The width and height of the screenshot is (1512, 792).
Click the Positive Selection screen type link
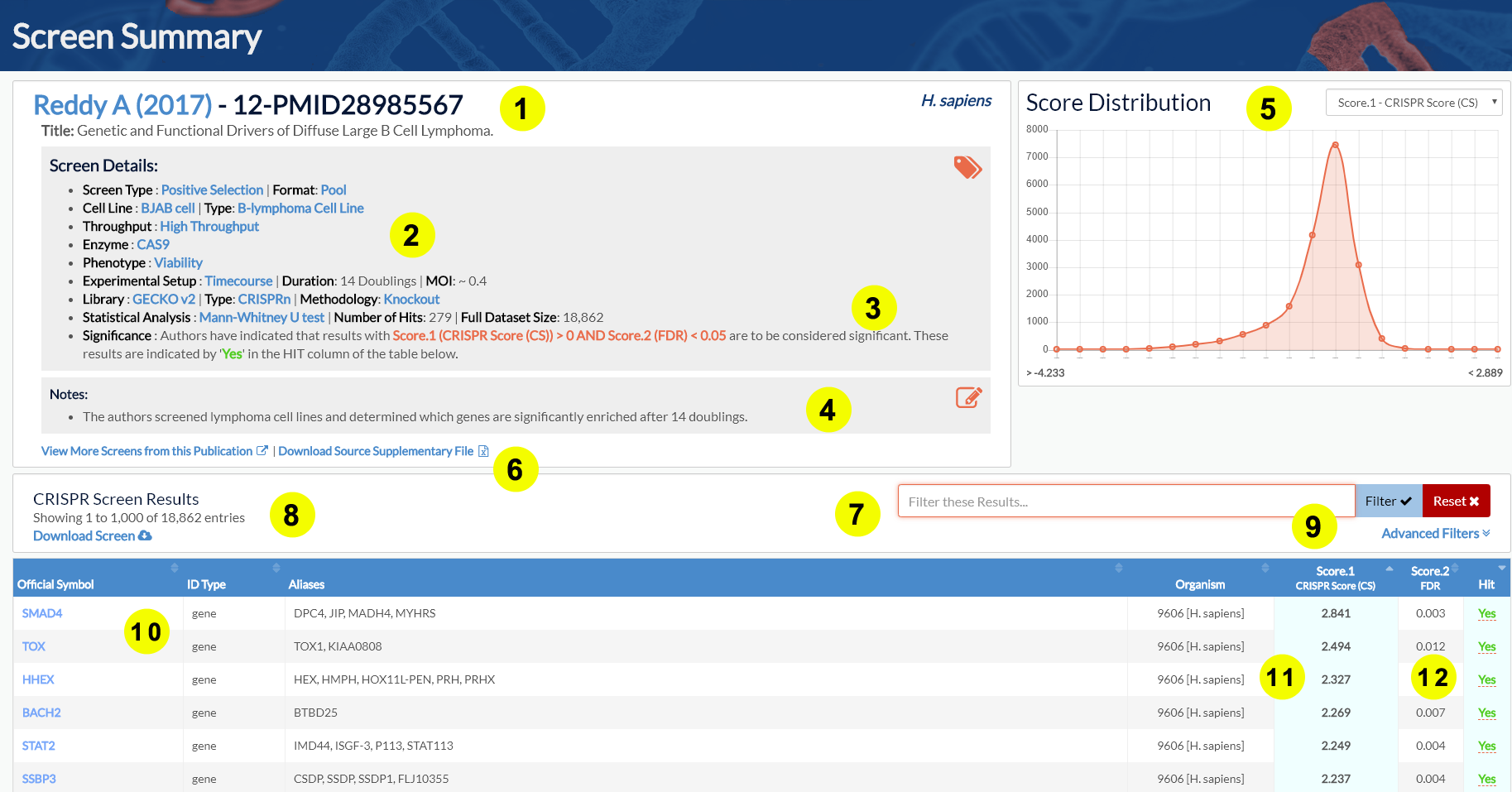[212, 190]
